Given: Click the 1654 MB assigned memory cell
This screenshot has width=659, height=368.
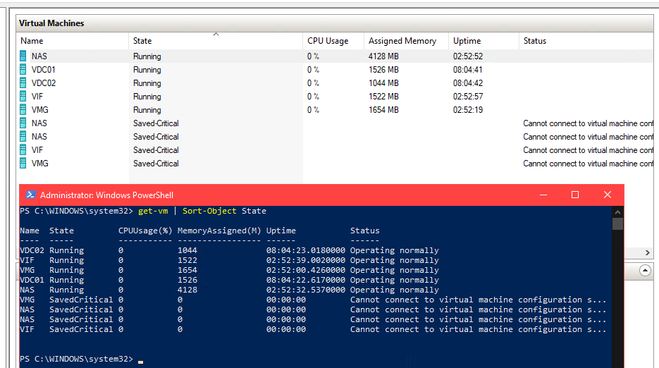Looking at the screenshot, I should pos(384,110).
